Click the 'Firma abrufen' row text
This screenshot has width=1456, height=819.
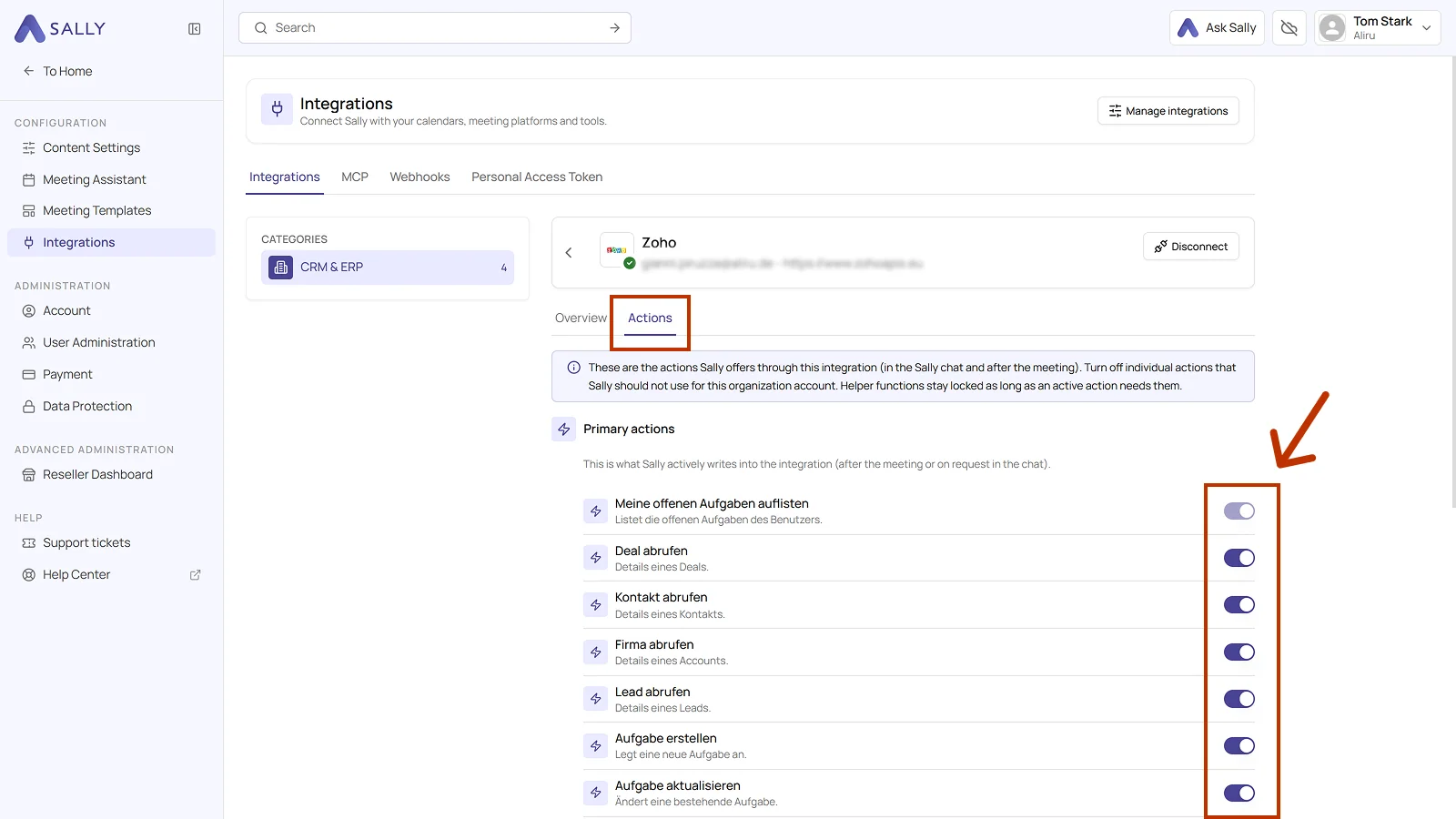tap(654, 645)
